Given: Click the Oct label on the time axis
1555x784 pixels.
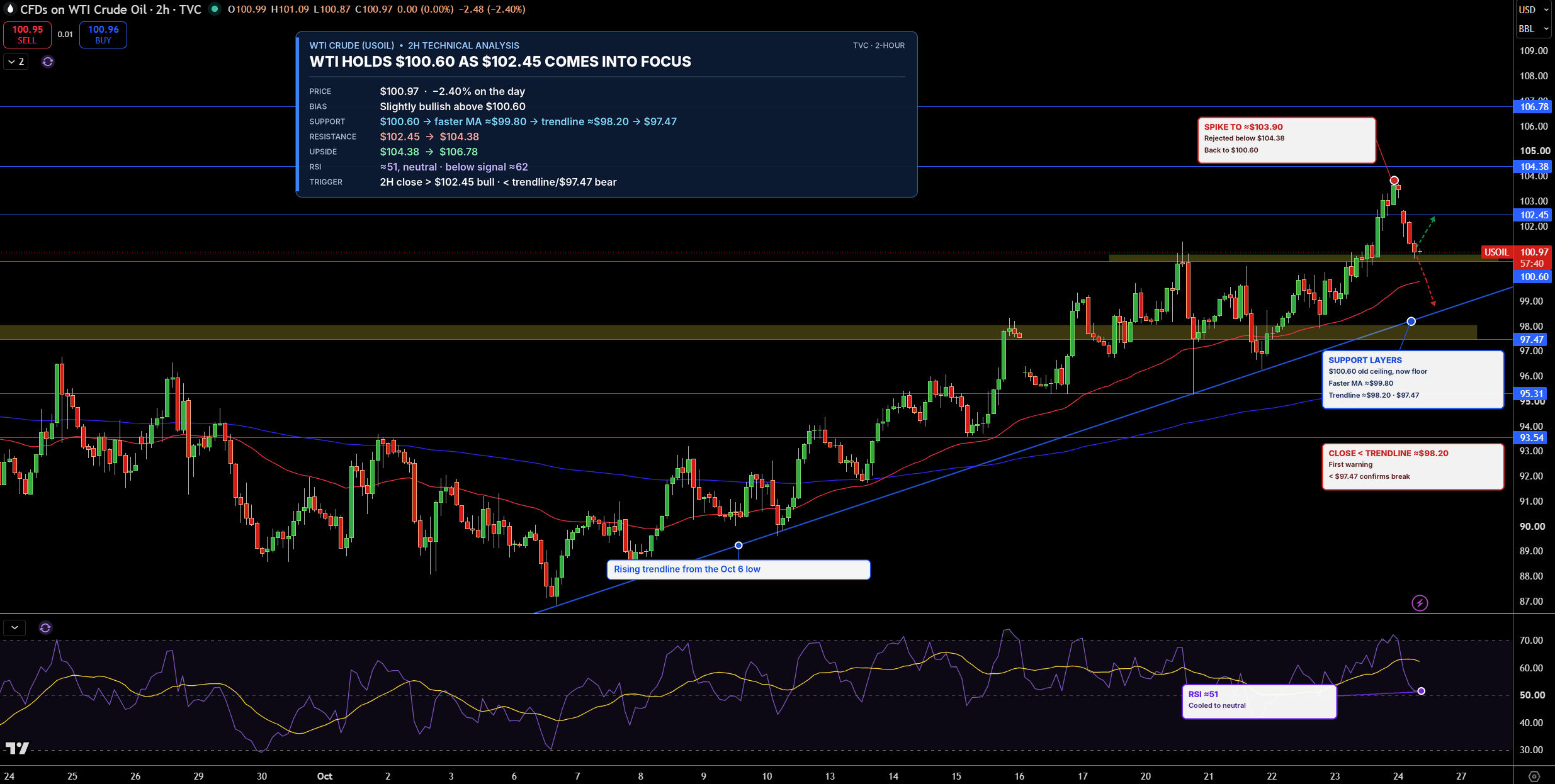Looking at the screenshot, I should (x=325, y=776).
